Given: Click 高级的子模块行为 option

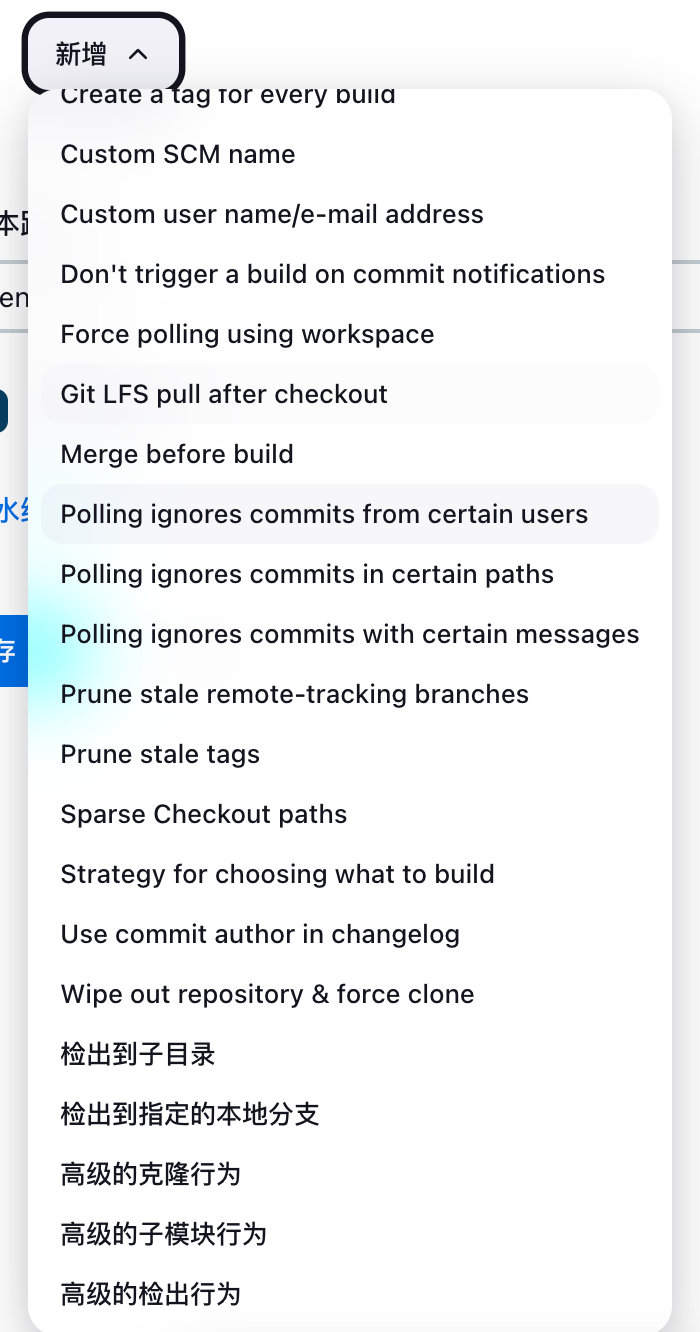Looking at the screenshot, I should point(164,1234).
